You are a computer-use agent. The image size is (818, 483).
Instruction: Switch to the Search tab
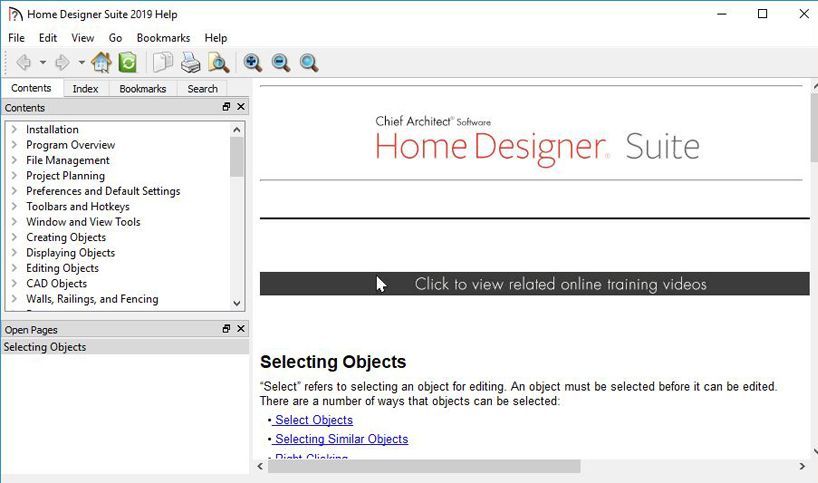[202, 89]
